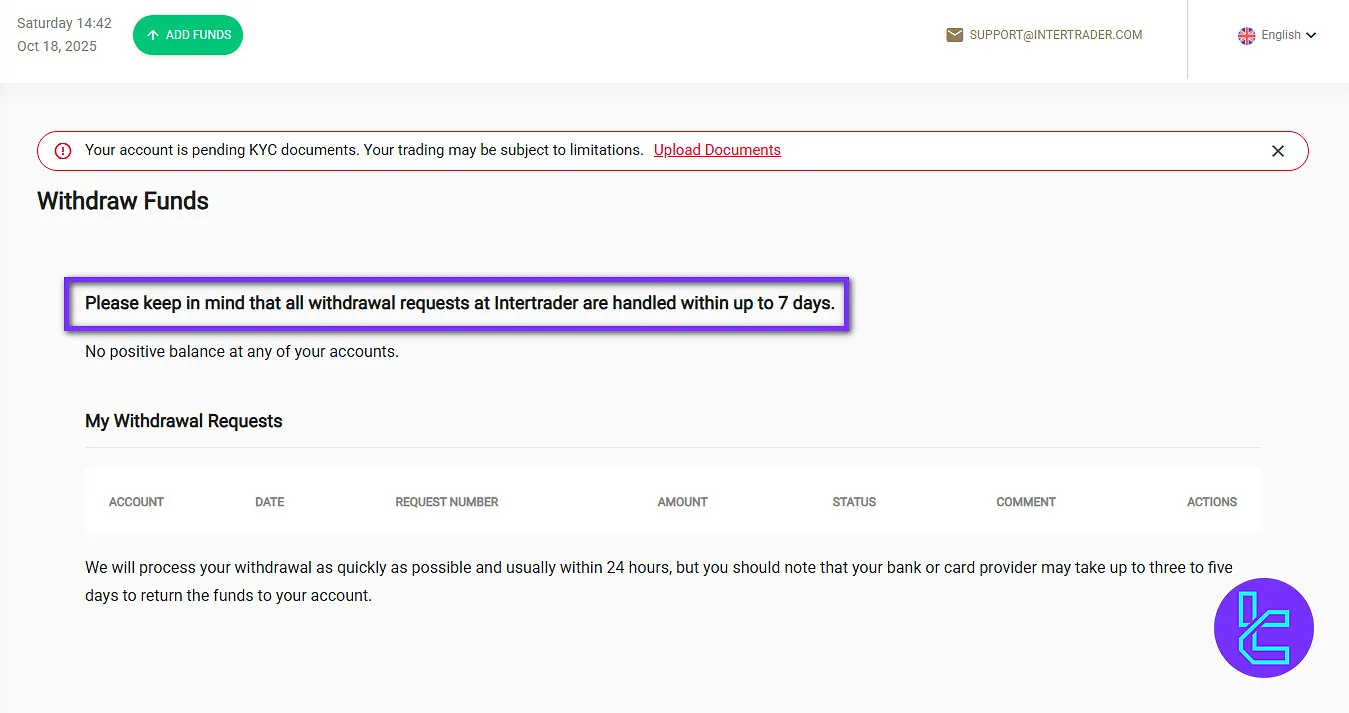
Task: Click the red warning icon in KYC banner
Action: (x=63, y=151)
